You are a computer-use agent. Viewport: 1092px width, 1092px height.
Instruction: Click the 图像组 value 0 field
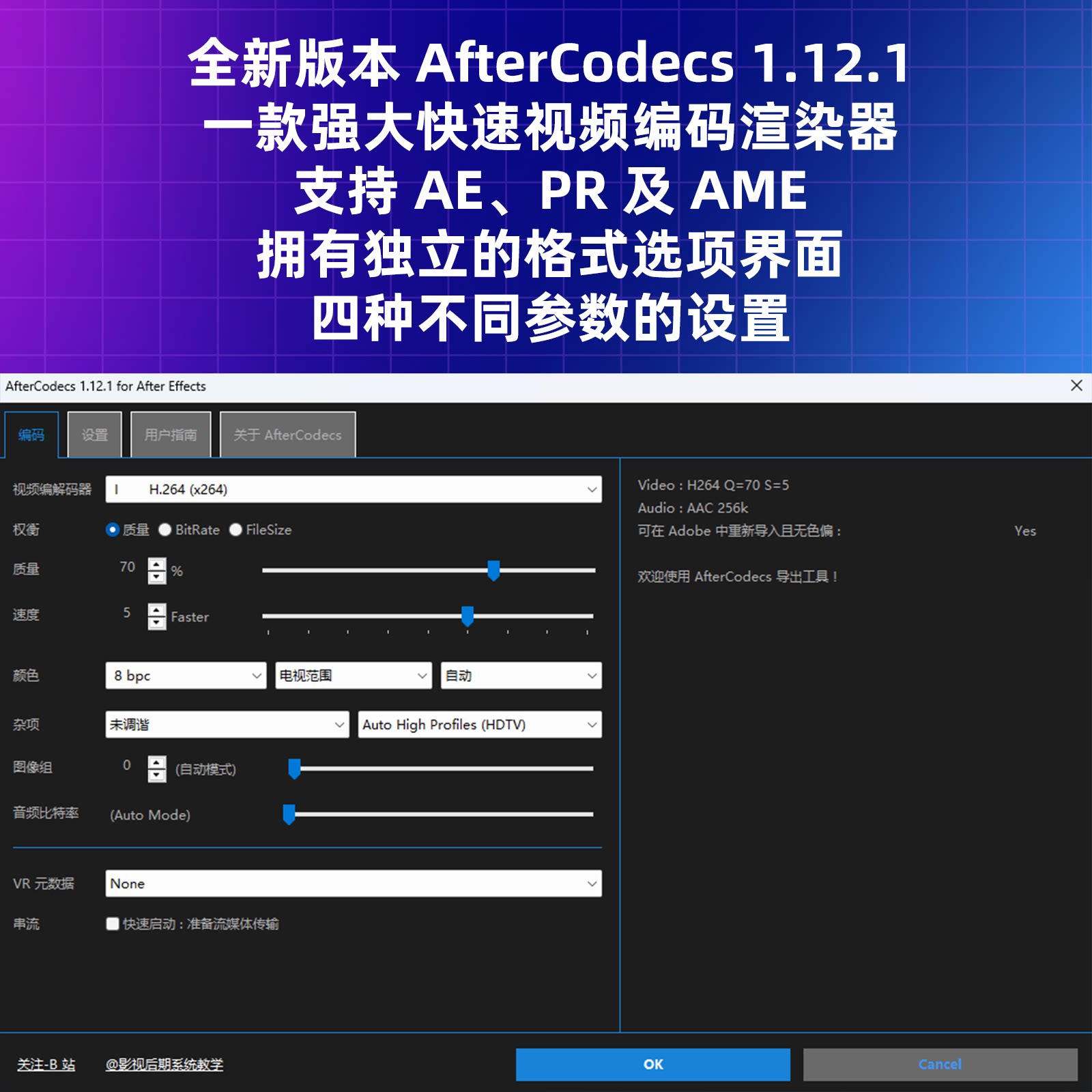tap(127, 765)
